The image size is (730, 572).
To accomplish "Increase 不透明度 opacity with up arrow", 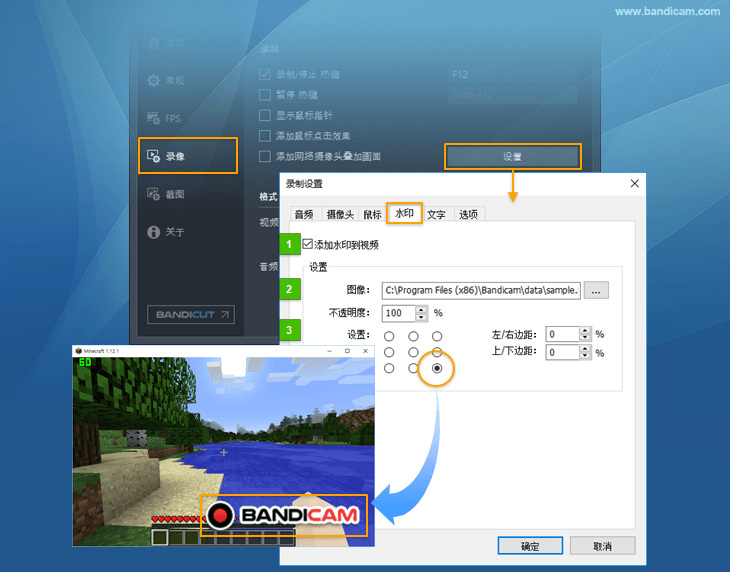I will (421, 308).
